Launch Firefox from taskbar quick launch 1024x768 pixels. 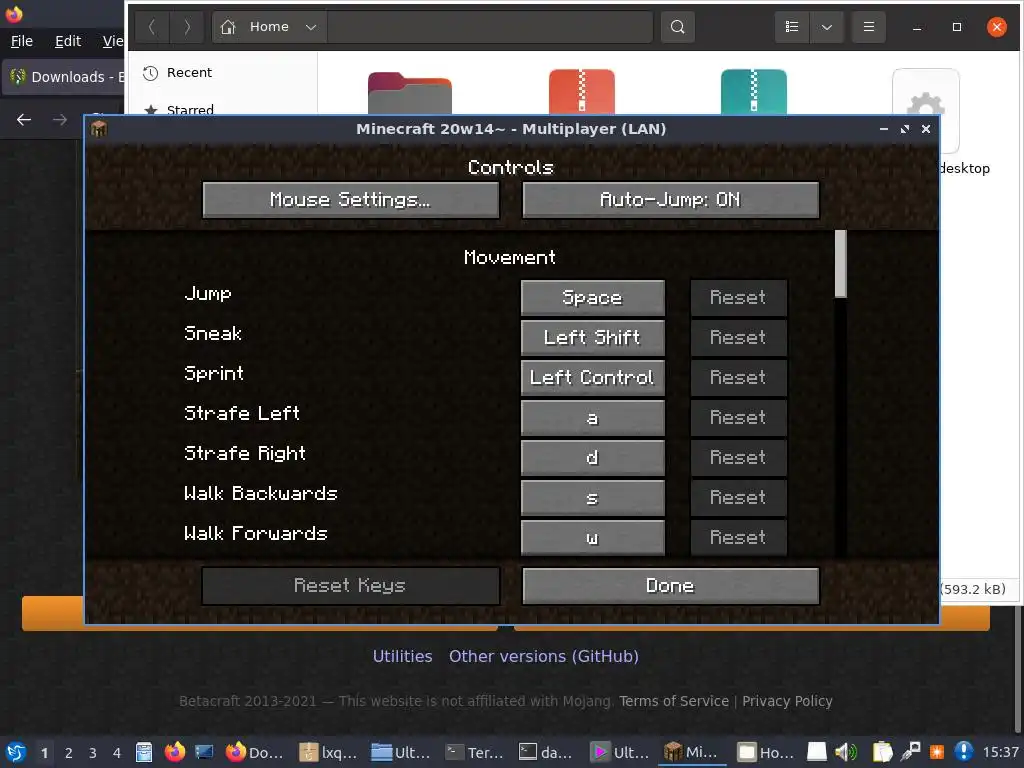click(x=174, y=752)
